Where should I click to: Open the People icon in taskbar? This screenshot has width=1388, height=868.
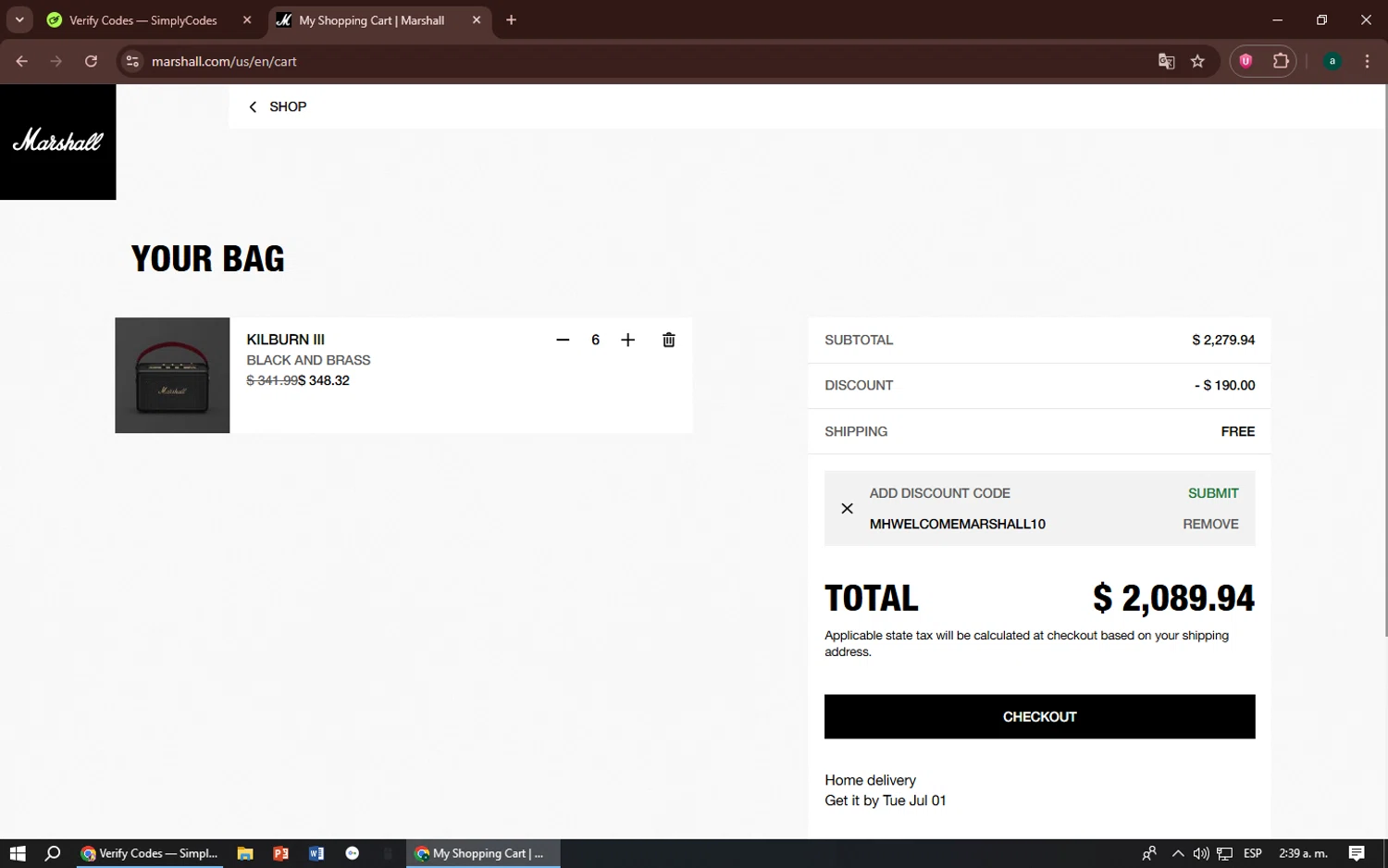click(x=1149, y=853)
